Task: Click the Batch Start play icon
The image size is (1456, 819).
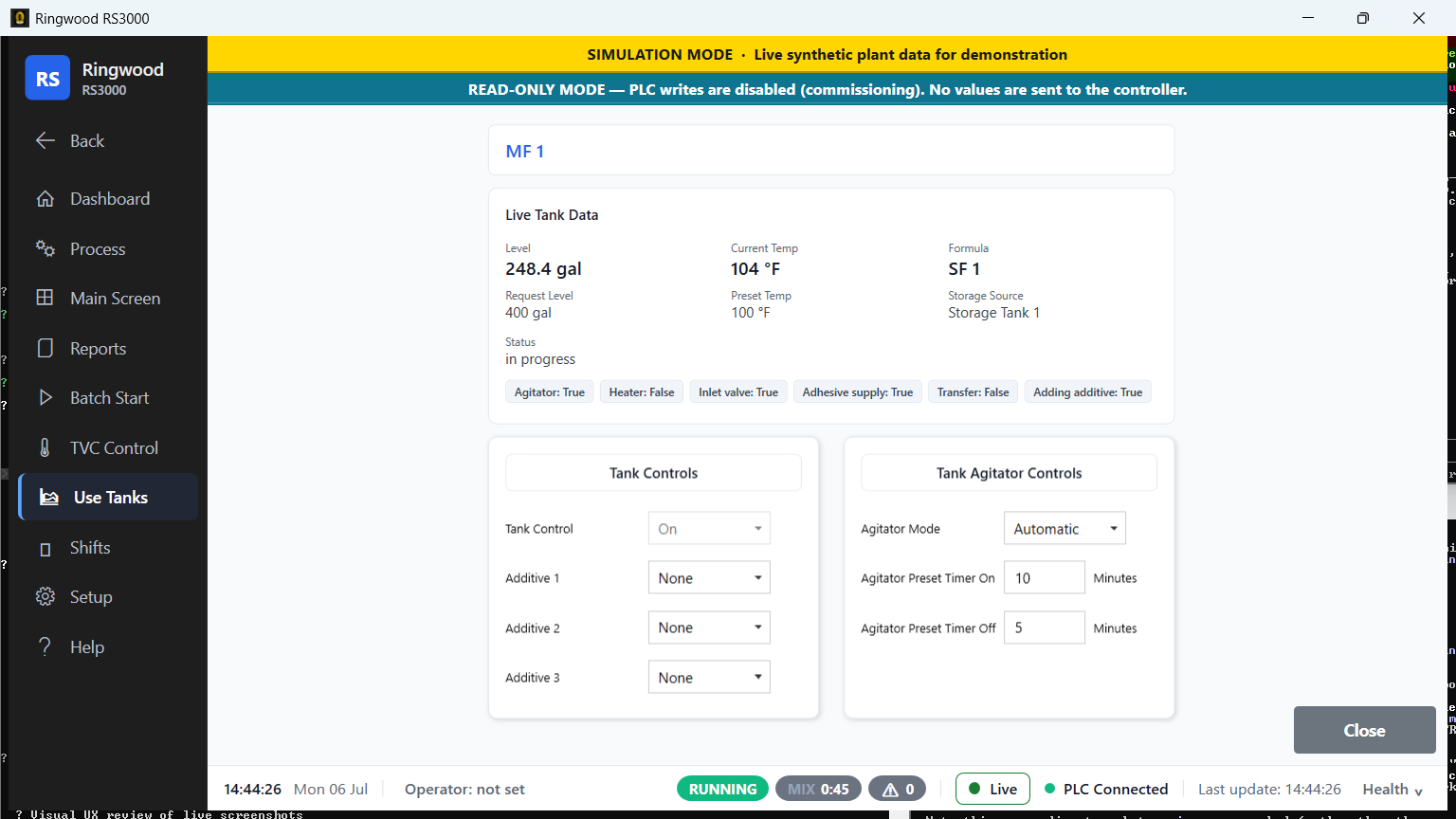Action: click(x=45, y=398)
